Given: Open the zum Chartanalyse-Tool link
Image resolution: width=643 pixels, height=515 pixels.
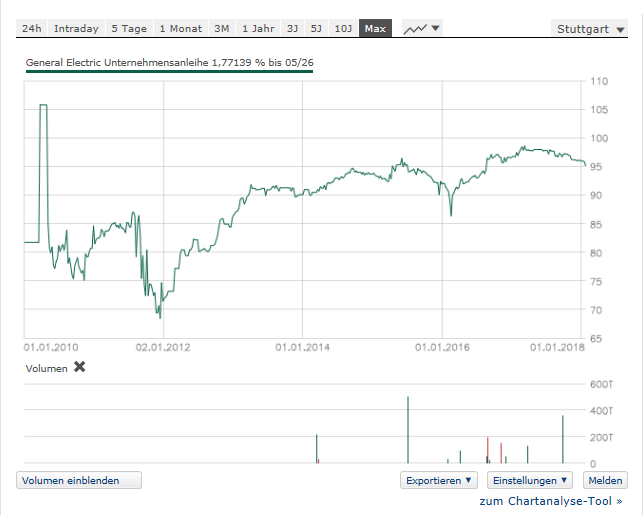Looking at the screenshot, I should 550,501.
